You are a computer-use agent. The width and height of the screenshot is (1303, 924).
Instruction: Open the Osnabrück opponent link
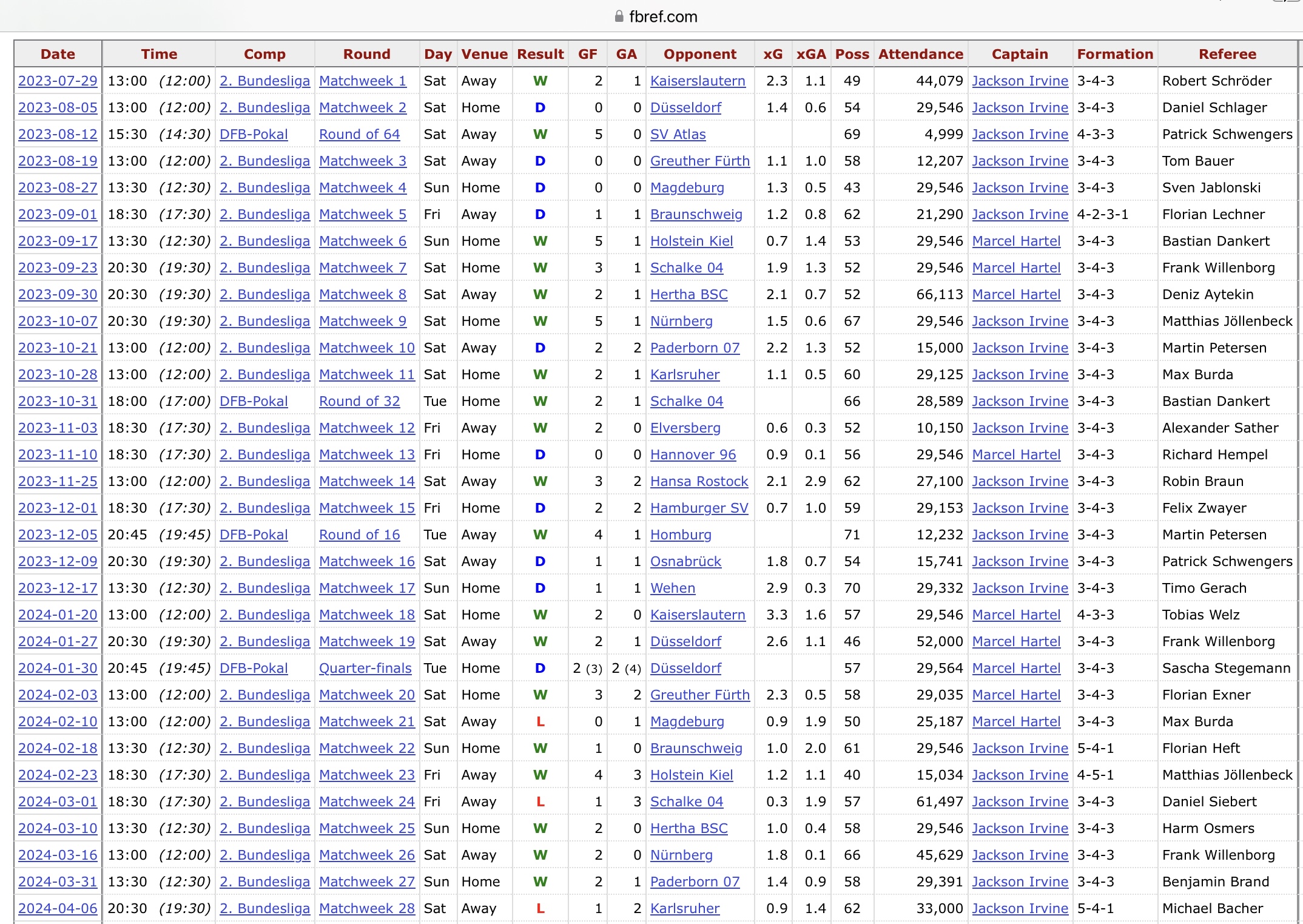point(685,561)
